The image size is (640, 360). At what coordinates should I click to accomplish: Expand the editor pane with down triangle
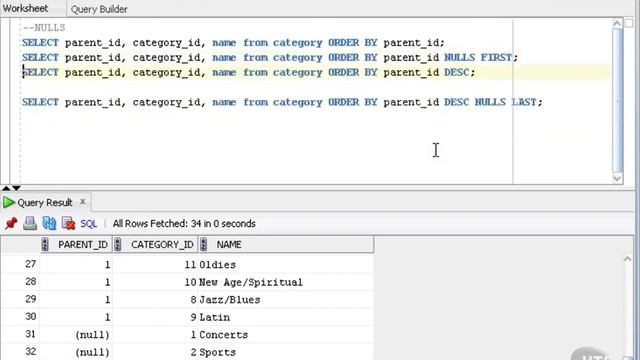(x=16, y=188)
